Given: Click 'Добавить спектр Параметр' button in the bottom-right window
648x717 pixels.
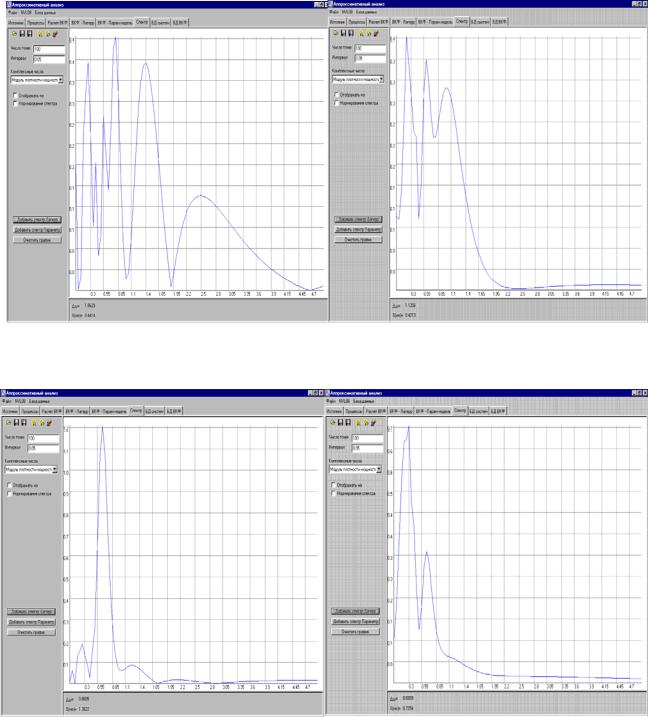Looking at the screenshot, I should click(355, 621).
